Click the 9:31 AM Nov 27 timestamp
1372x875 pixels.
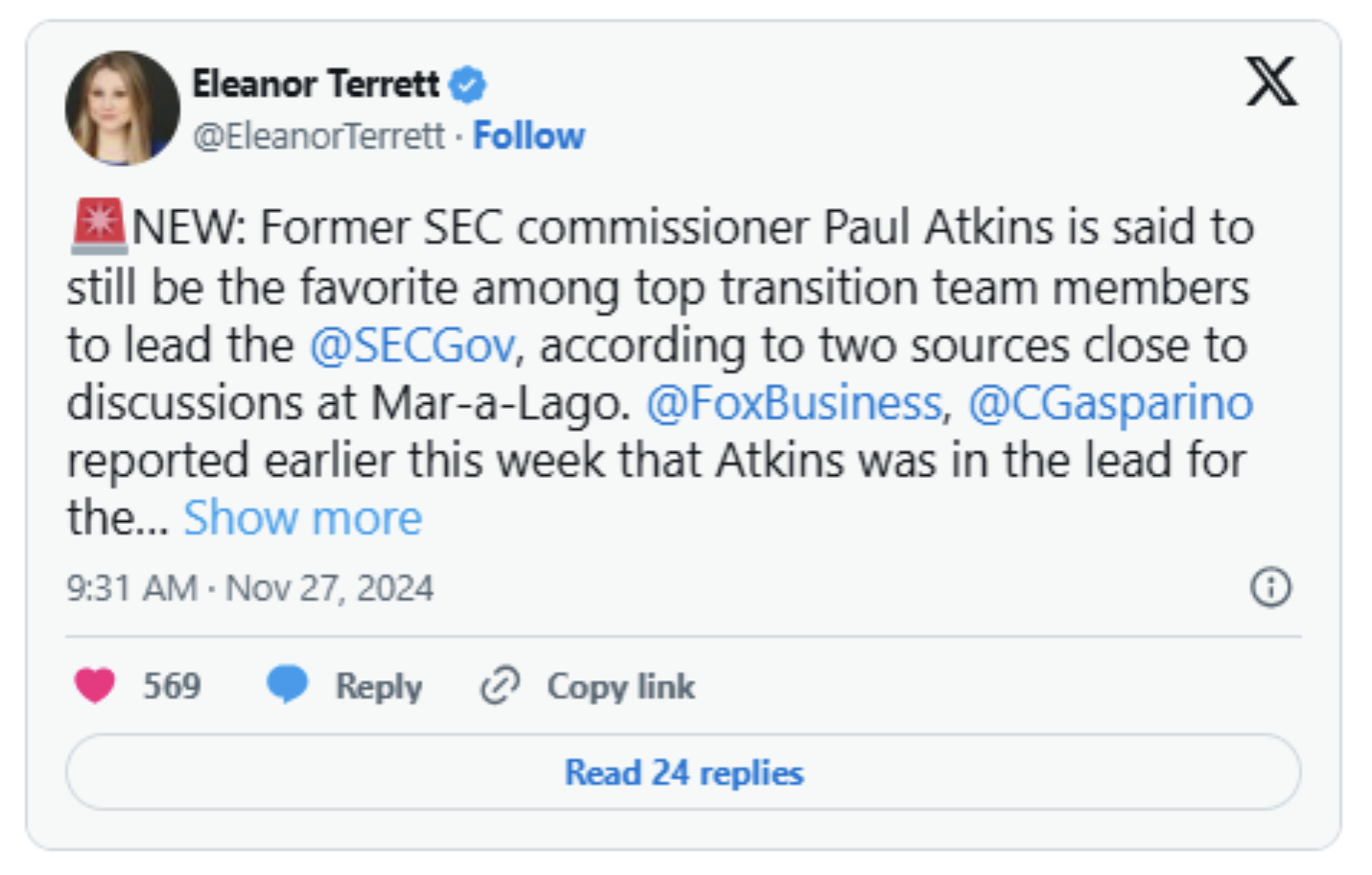click(249, 588)
